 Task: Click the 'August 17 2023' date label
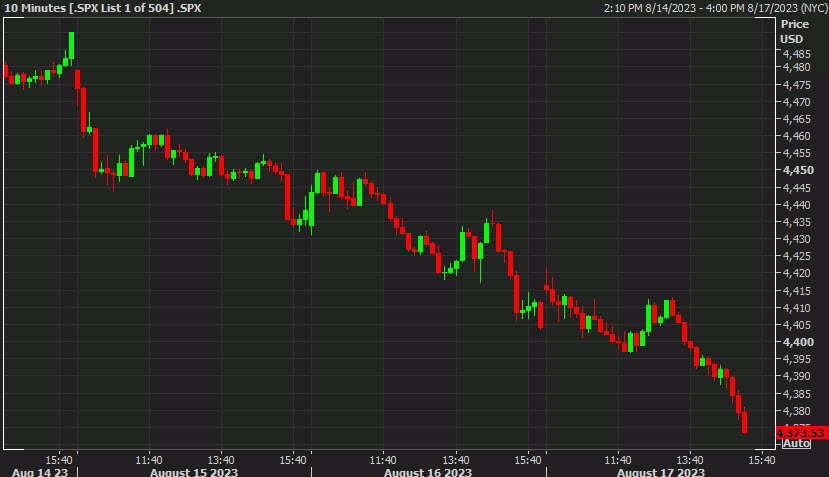click(660, 472)
